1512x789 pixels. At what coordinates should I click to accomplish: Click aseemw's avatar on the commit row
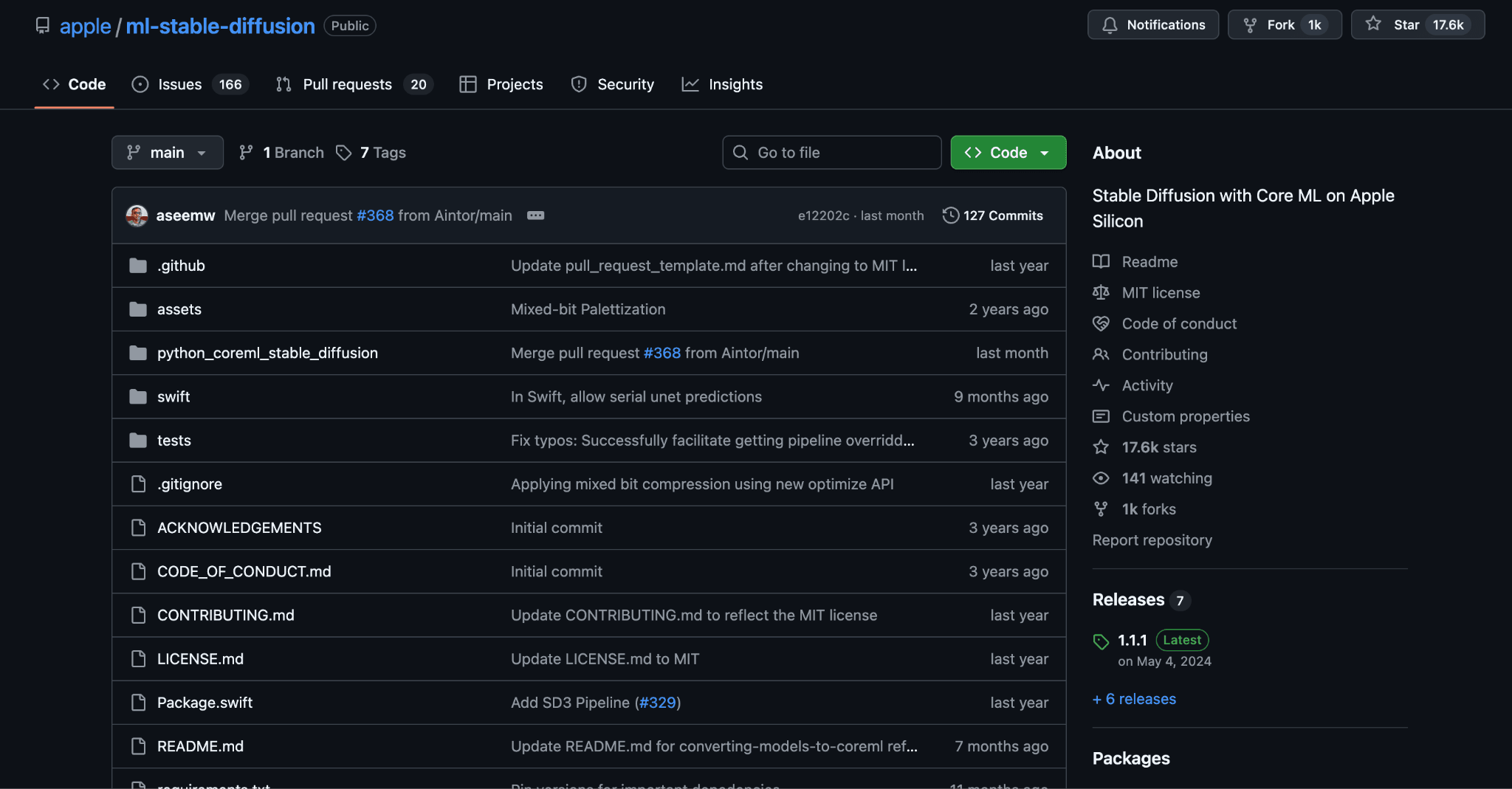137,216
